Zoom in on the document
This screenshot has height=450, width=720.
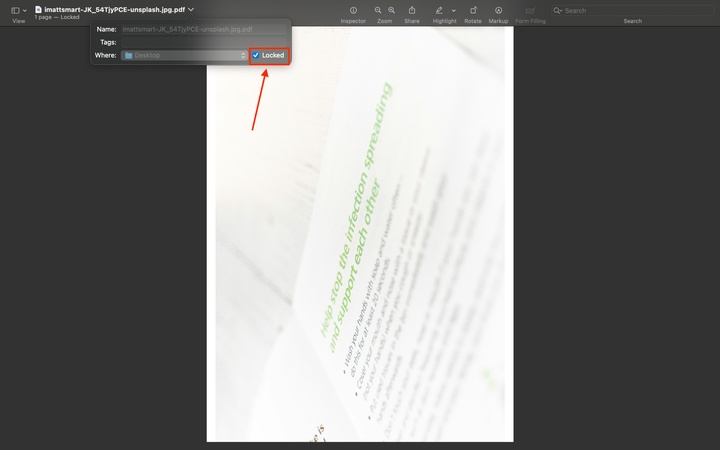pyautogui.click(x=392, y=10)
